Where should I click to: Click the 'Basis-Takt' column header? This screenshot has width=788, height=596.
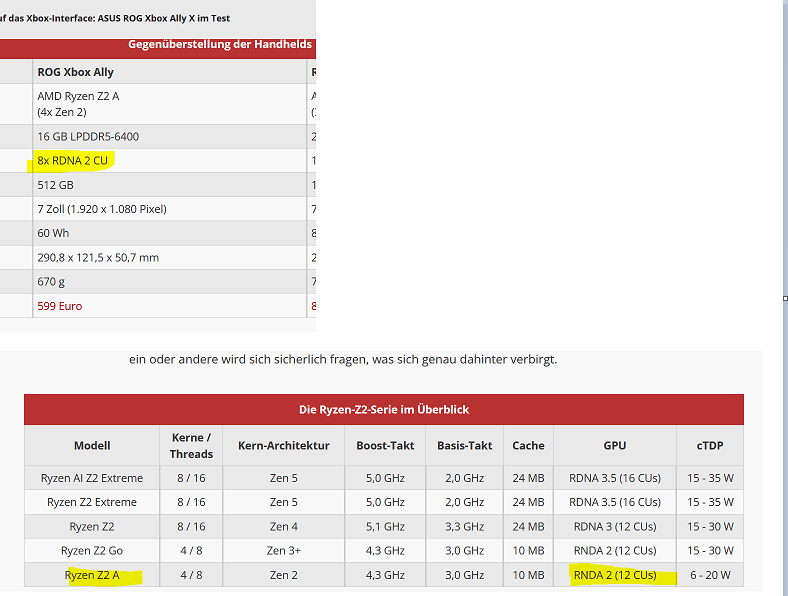(x=464, y=446)
